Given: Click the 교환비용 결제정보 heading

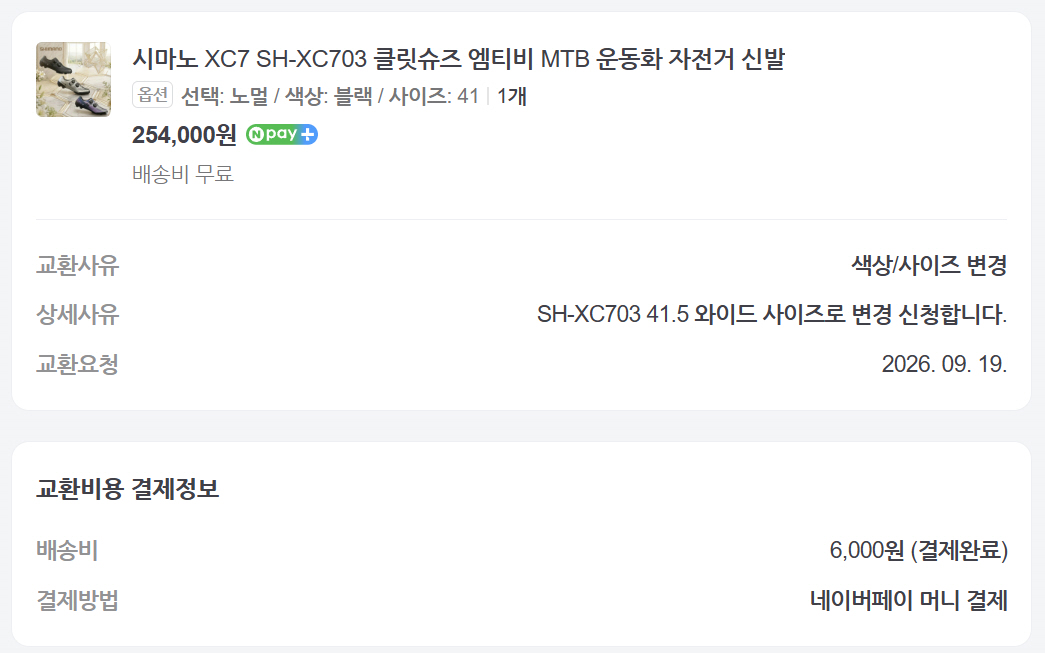Looking at the screenshot, I should tap(127, 488).
